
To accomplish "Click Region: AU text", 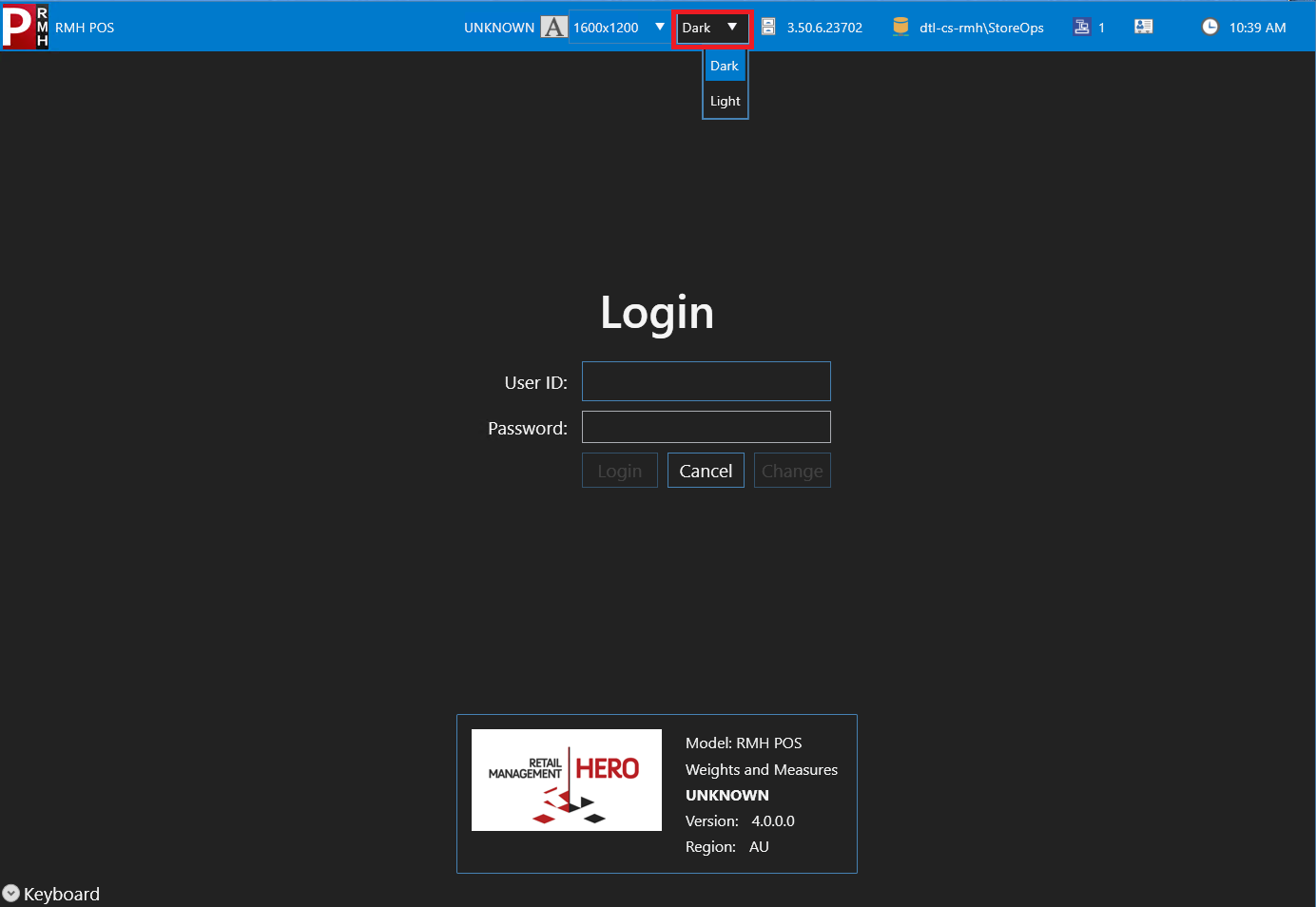I will coord(727,846).
